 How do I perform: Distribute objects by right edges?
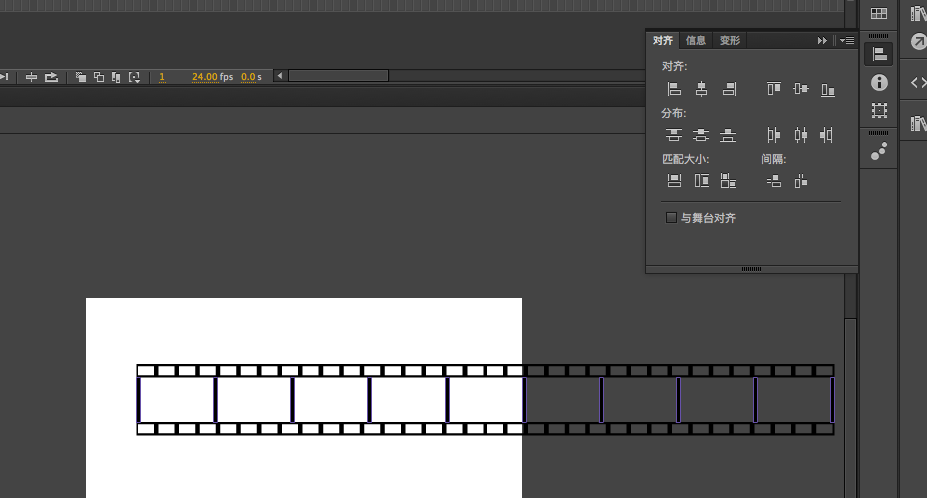[826, 135]
